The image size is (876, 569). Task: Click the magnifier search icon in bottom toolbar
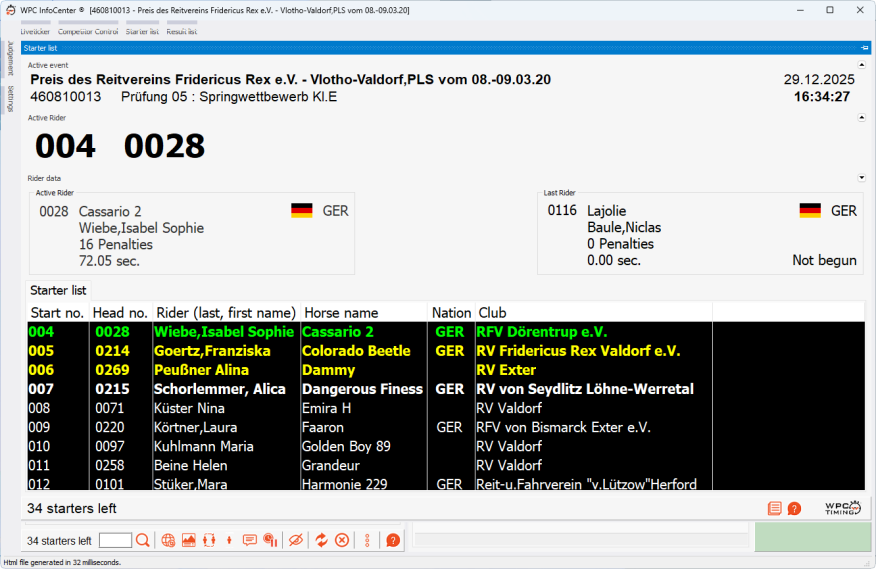pyautogui.click(x=143, y=540)
